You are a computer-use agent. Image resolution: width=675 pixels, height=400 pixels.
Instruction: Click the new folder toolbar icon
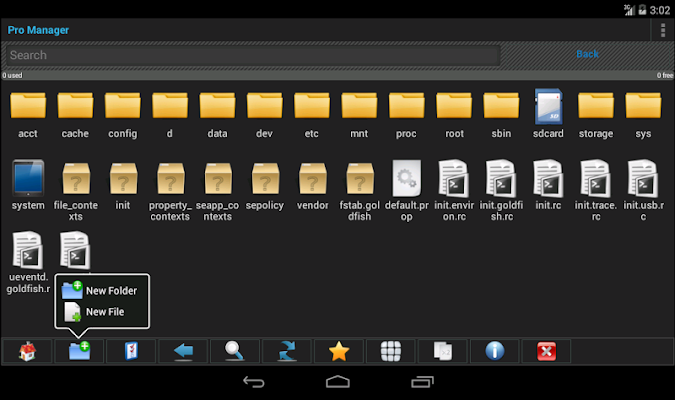pos(79,351)
